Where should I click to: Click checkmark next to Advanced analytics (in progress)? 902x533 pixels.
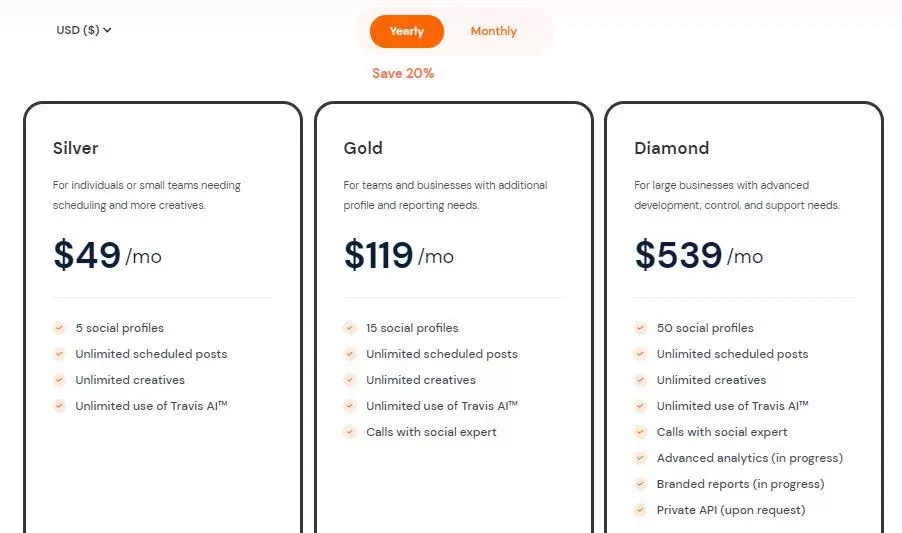pyautogui.click(x=640, y=458)
